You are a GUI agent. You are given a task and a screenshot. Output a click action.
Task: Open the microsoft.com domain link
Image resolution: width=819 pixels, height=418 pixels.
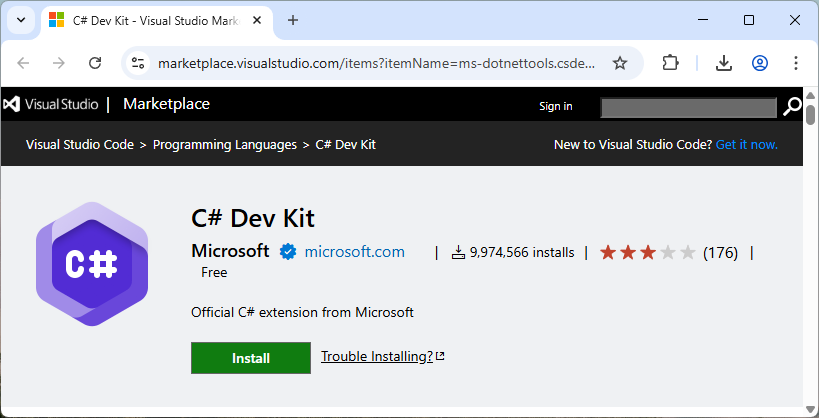[x=354, y=252]
